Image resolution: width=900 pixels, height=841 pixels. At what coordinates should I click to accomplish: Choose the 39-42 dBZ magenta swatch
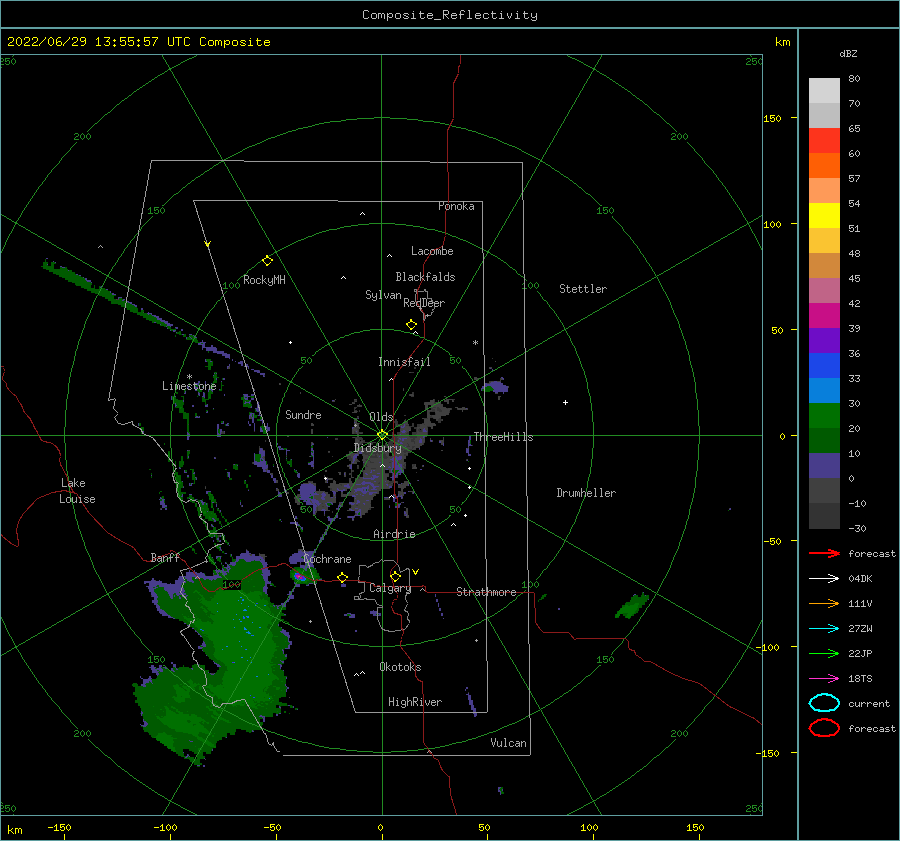(x=824, y=315)
